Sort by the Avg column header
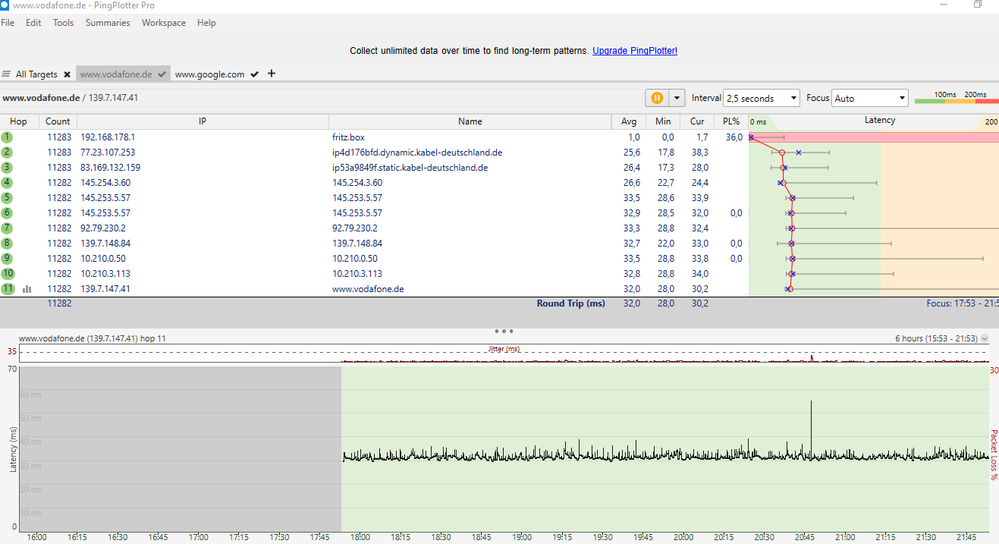Viewport: 999px width, 544px height. [x=629, y=121]
